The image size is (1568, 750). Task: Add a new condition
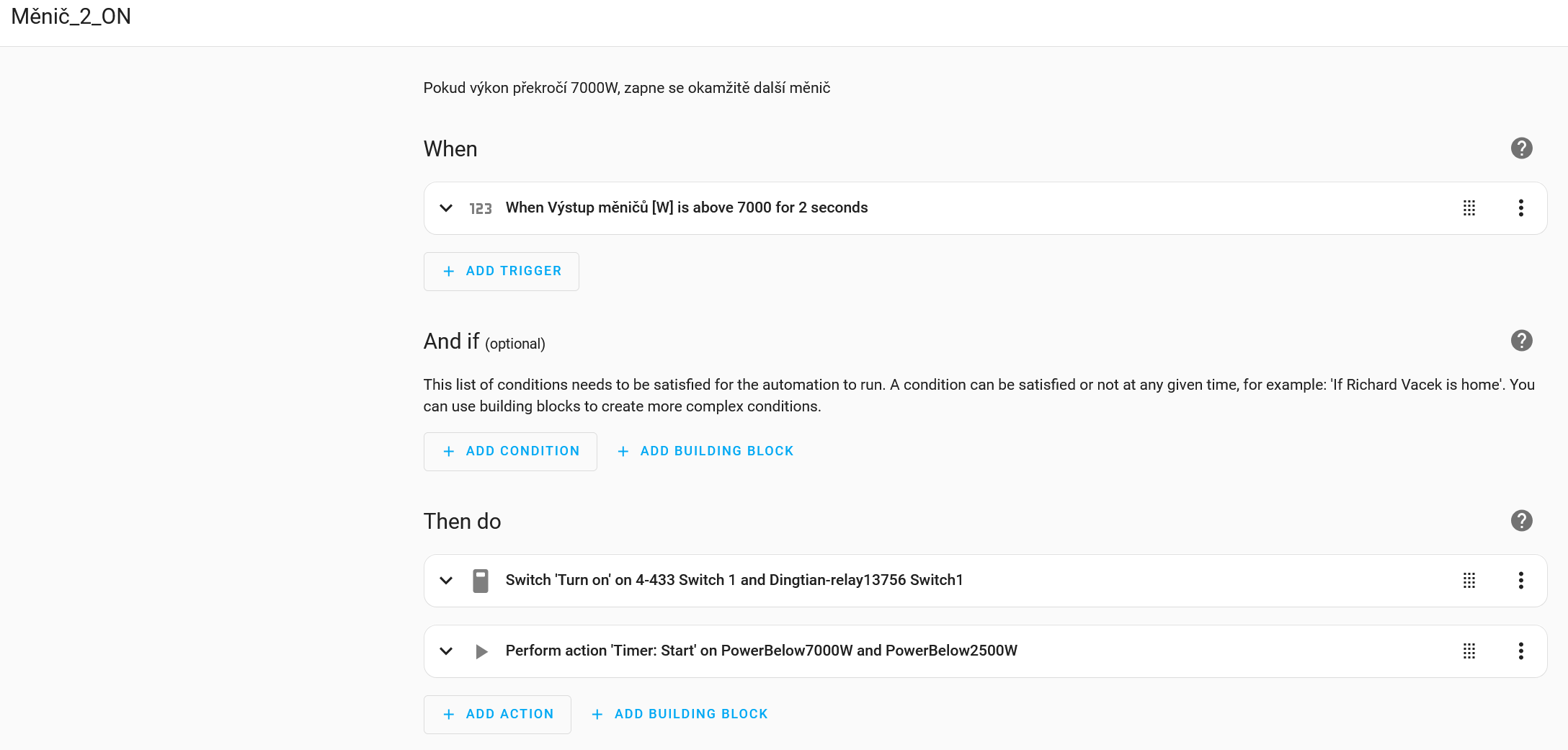click(x=510, y=452)
